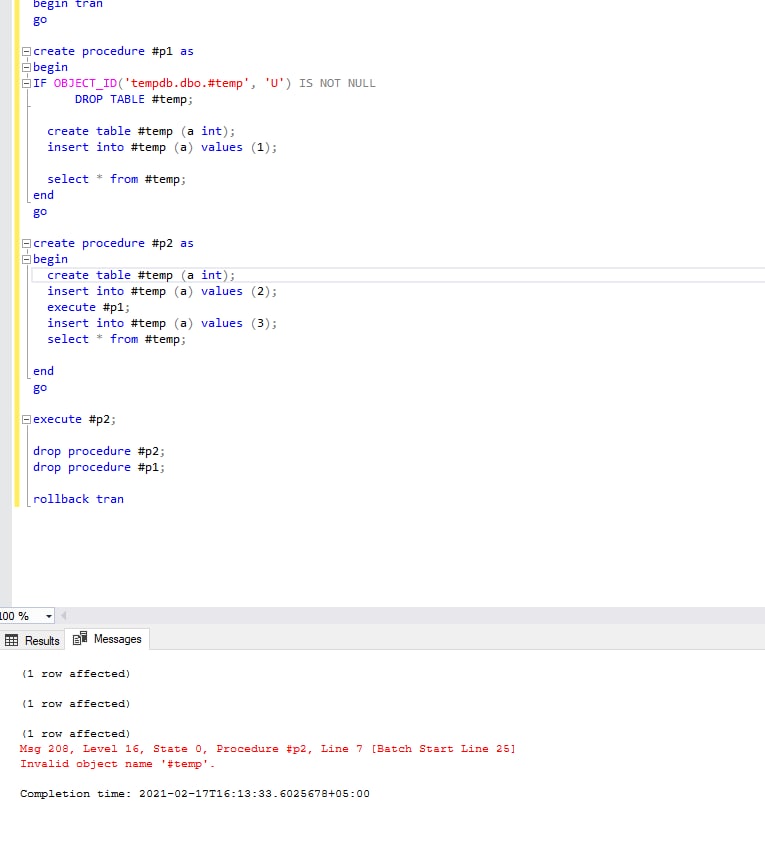Place cursor on 'drop procedure #p2;' line
Image resolution: width=765 pixels, height=851 pixels.
click(99, 452)
